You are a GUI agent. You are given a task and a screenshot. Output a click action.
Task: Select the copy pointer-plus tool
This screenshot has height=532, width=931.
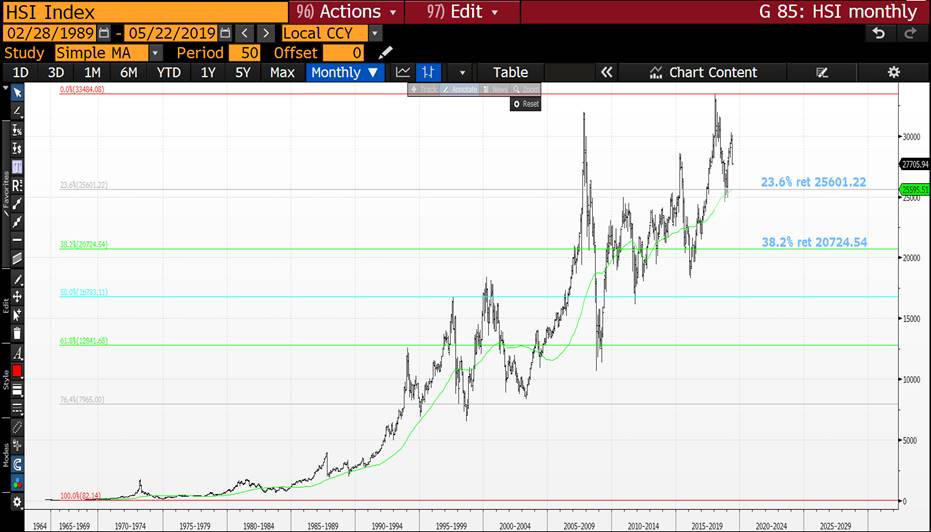[x=17, y=315]
